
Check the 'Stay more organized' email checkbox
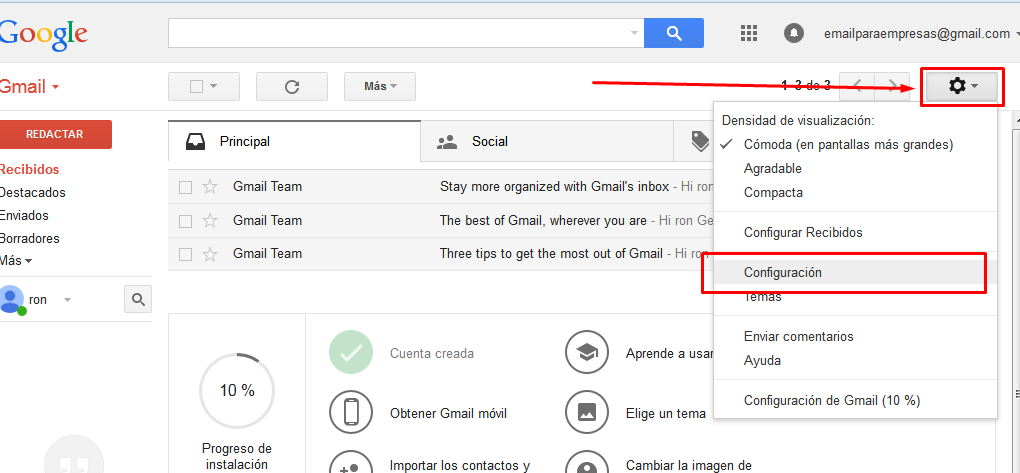(x=185, y=187)
